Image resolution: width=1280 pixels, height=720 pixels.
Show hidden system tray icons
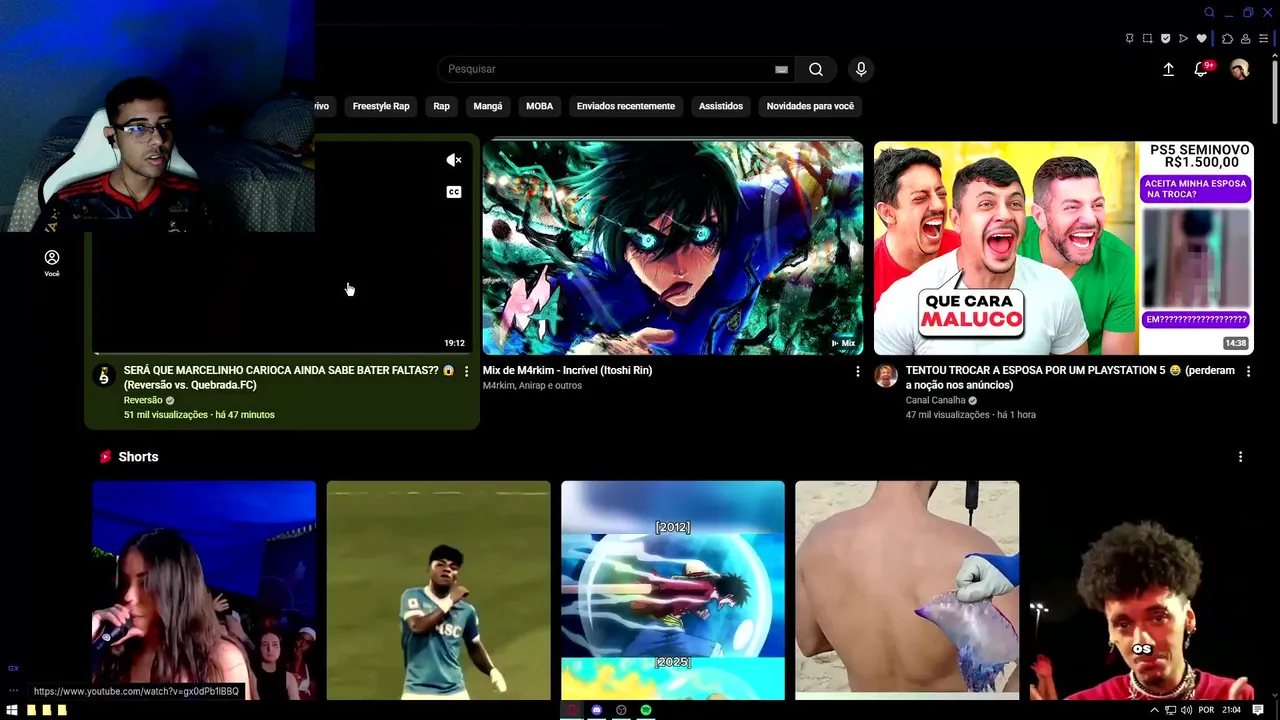(x=1154, y=710)
